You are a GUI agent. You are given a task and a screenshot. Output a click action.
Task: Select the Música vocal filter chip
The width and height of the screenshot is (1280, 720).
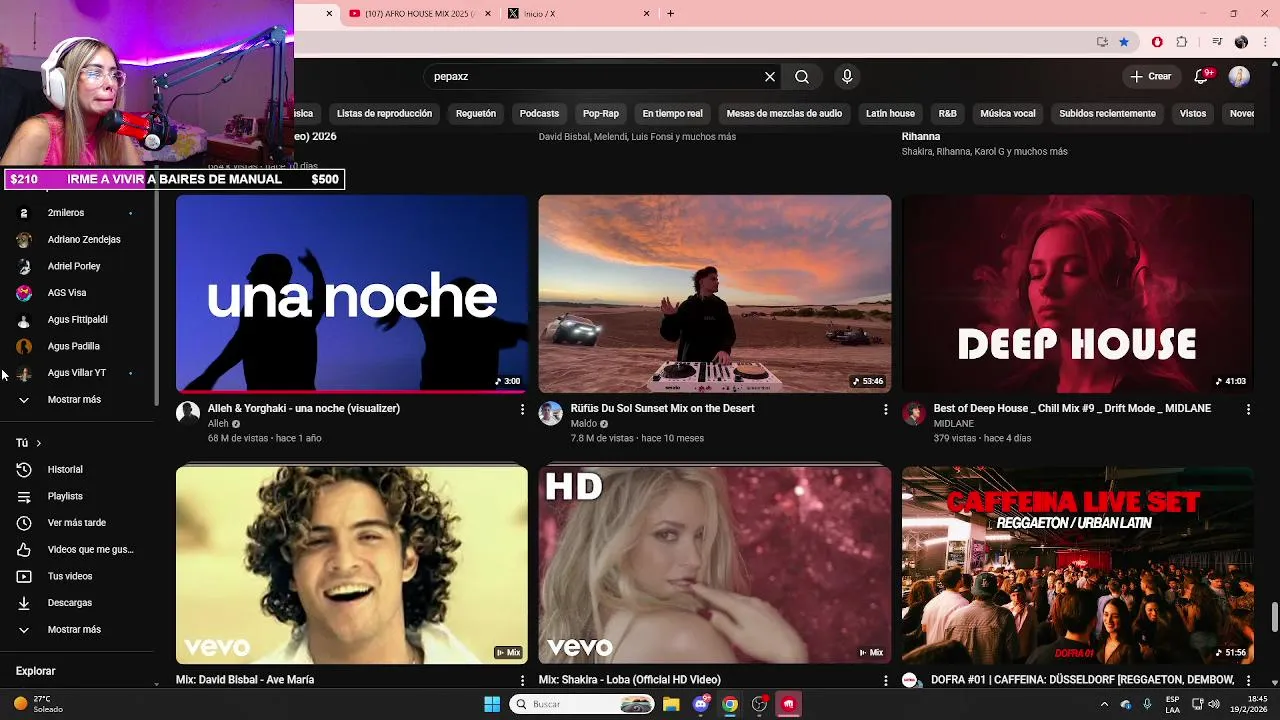pos(1008,113)
